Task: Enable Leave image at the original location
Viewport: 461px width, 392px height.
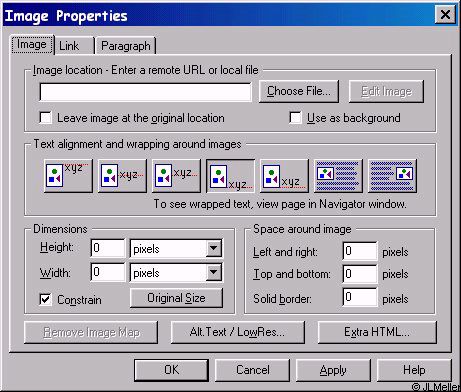Action: pos(45,118)
